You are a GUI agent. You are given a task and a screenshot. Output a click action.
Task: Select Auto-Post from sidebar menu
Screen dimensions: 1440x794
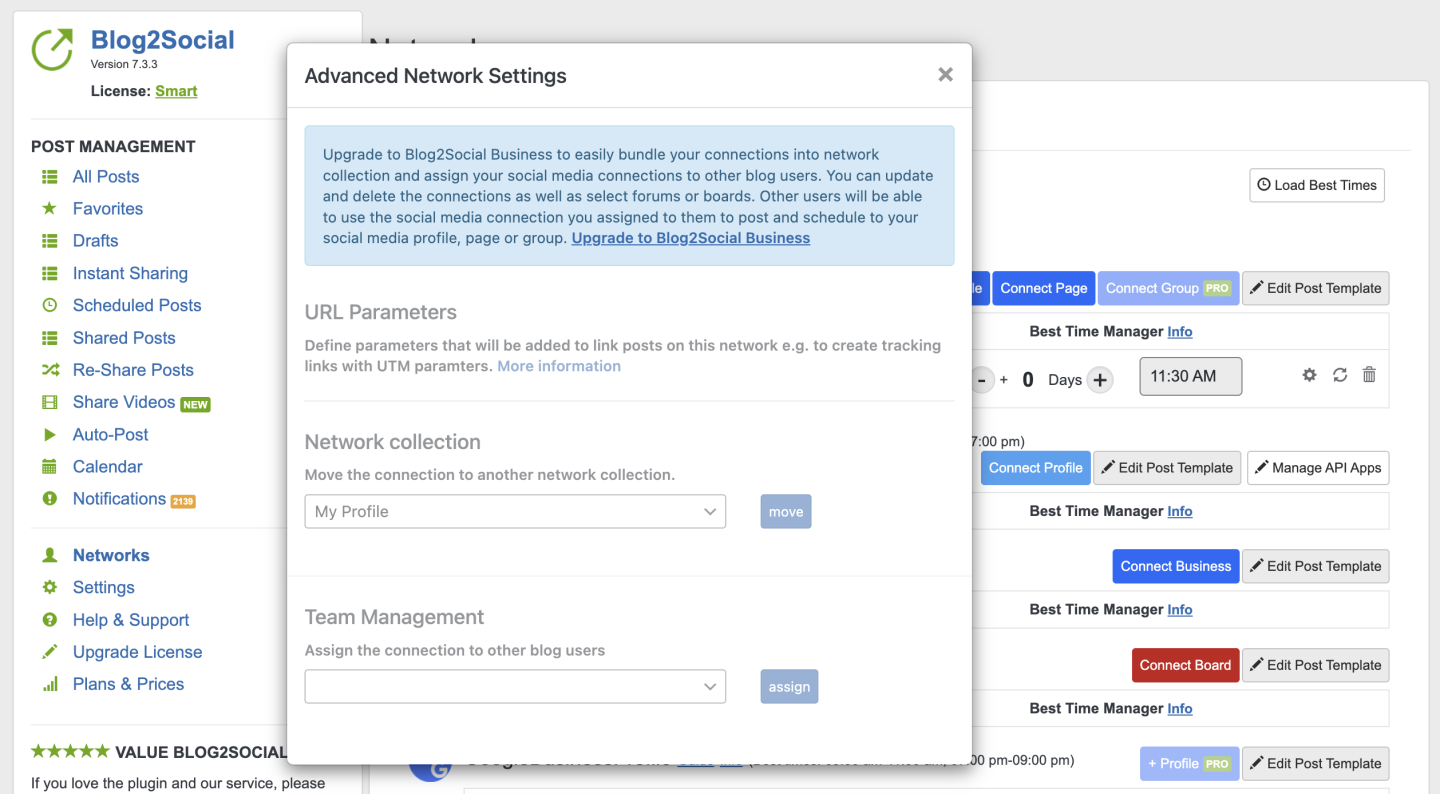pos(110,435)
